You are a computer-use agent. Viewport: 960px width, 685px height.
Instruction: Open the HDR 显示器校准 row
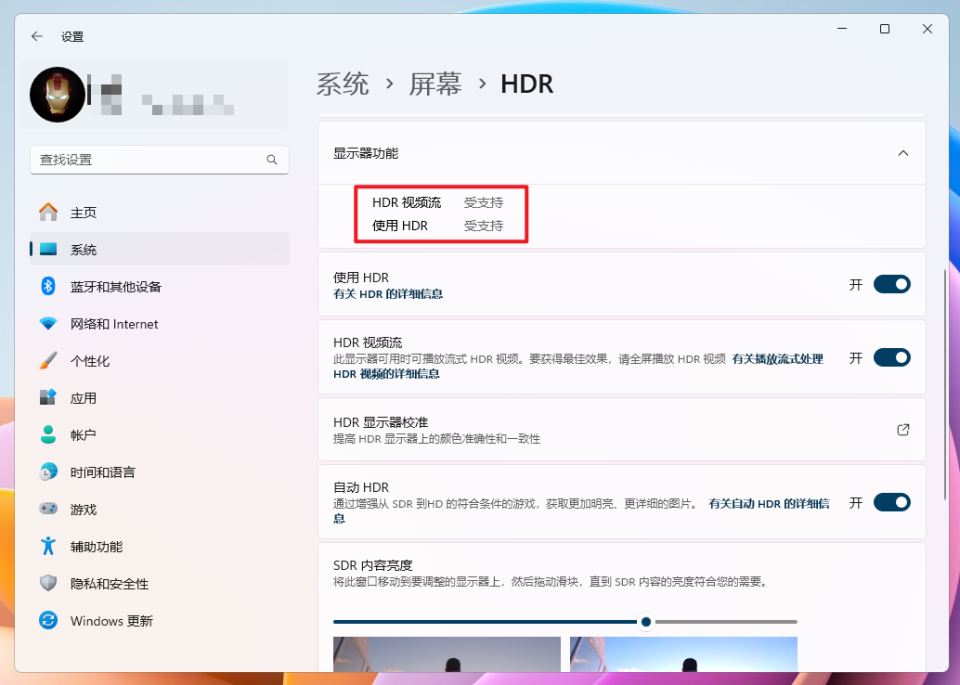pos(621,430)
